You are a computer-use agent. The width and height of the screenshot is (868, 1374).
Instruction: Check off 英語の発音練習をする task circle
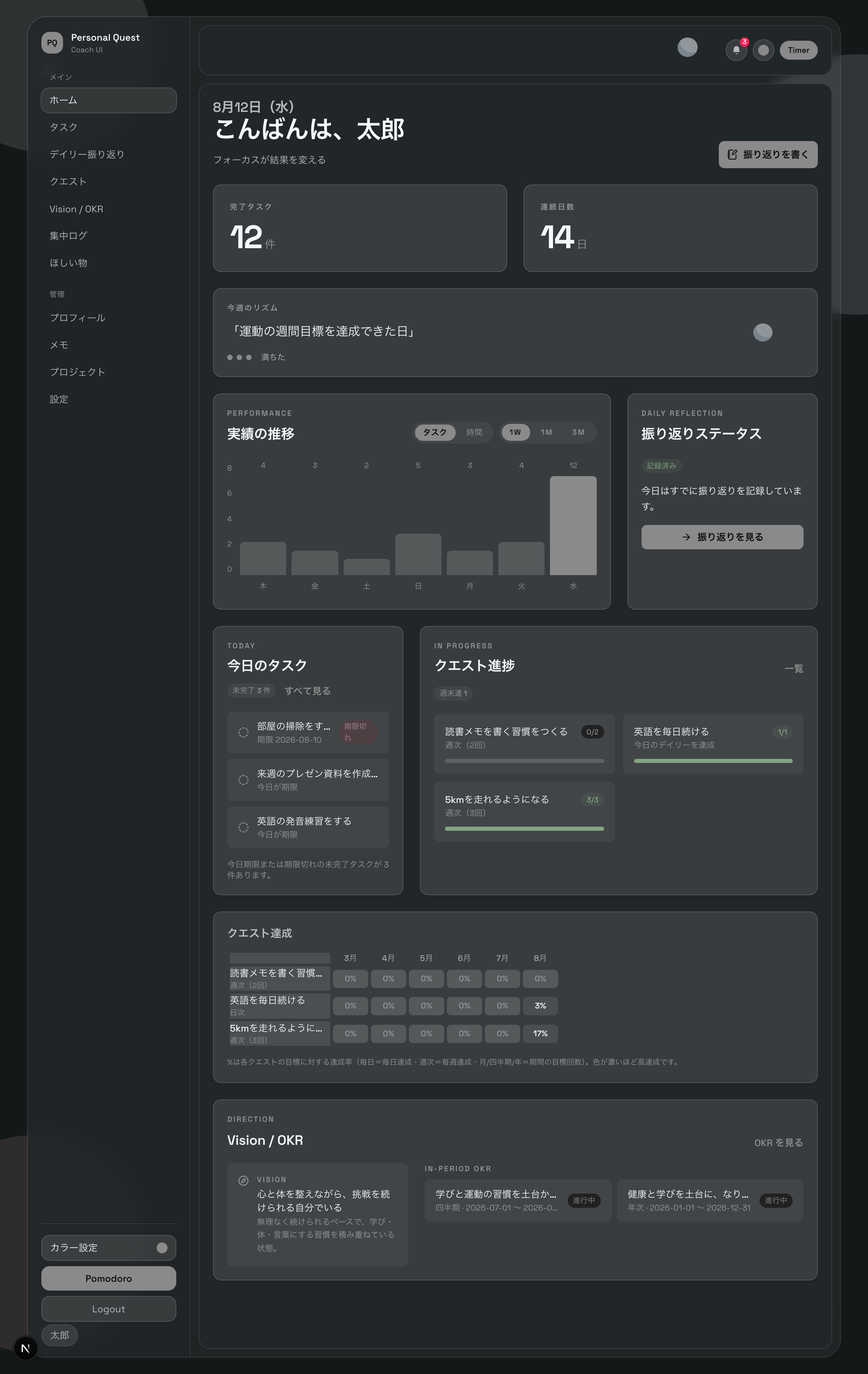coord(243,827)
